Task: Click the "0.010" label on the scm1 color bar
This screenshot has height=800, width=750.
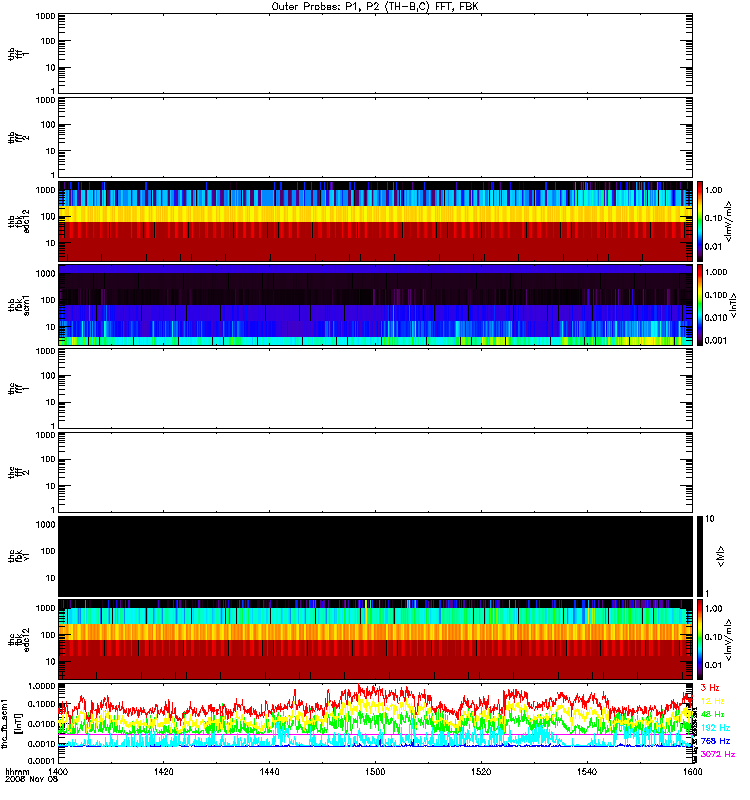Action: coord(716,317)
